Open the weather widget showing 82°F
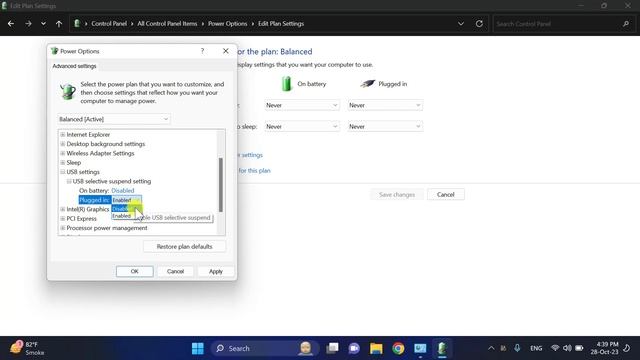Screen dimensions: 640x360 tap(27, 348)
